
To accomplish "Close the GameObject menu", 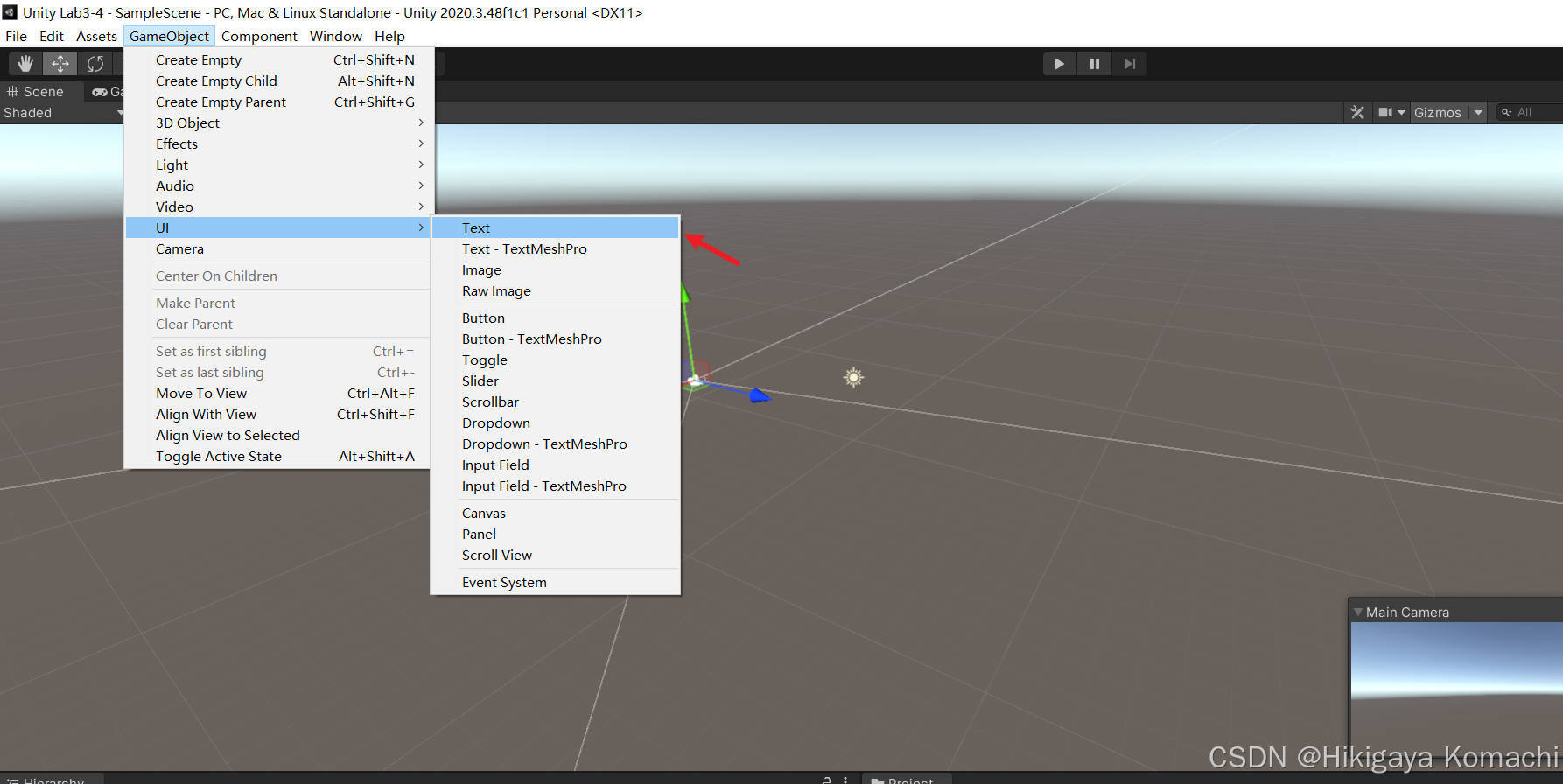I will pos(169,36).
